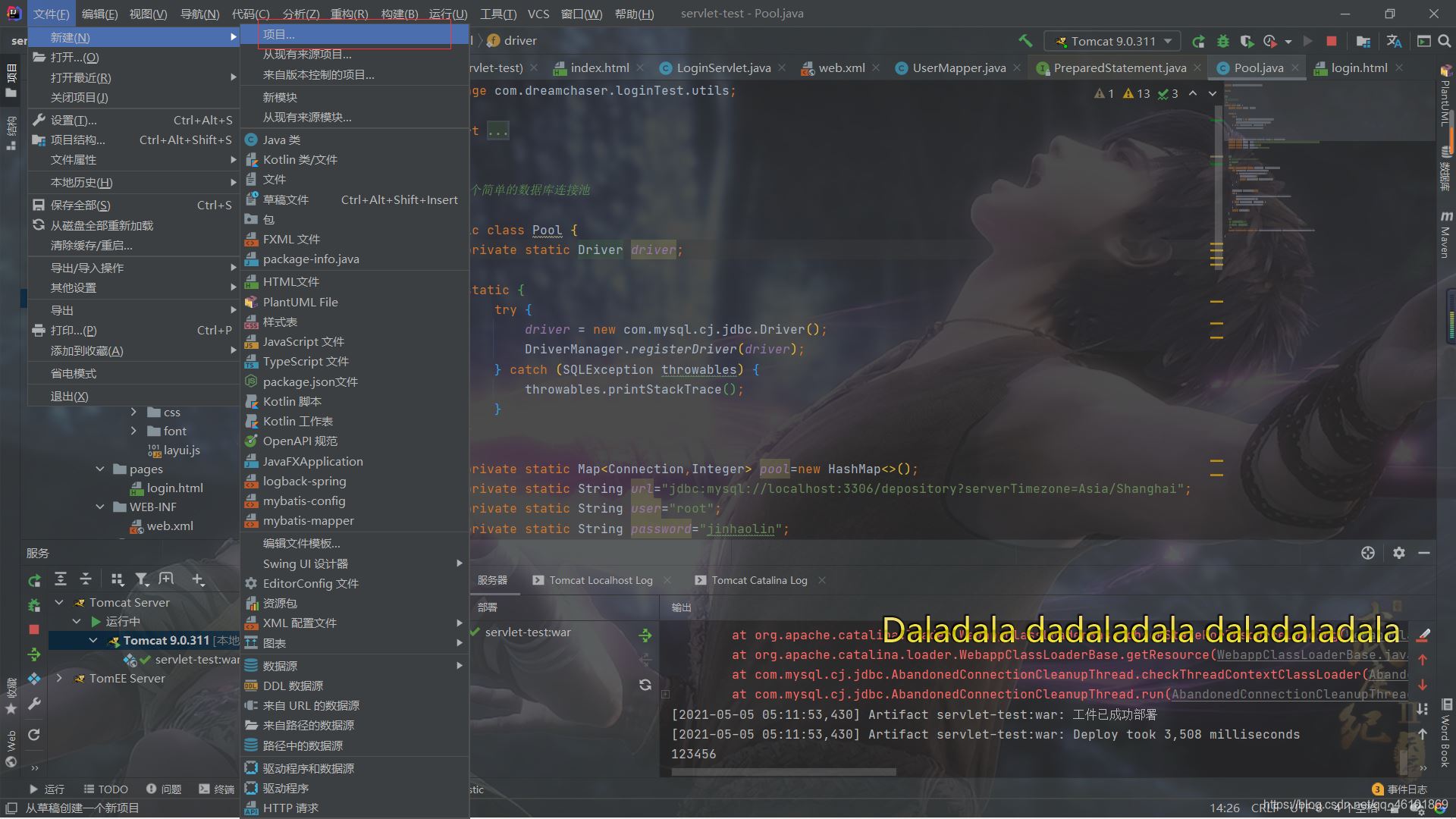Click the Translate icon in the toolbar
Screen dimensions: 1456x819
click(1394, 41)
